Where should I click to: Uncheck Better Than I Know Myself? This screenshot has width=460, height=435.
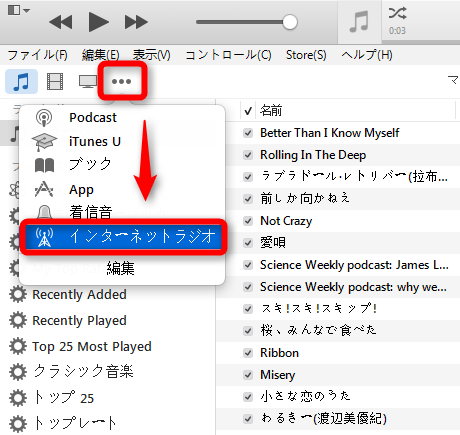click(248, 133)
